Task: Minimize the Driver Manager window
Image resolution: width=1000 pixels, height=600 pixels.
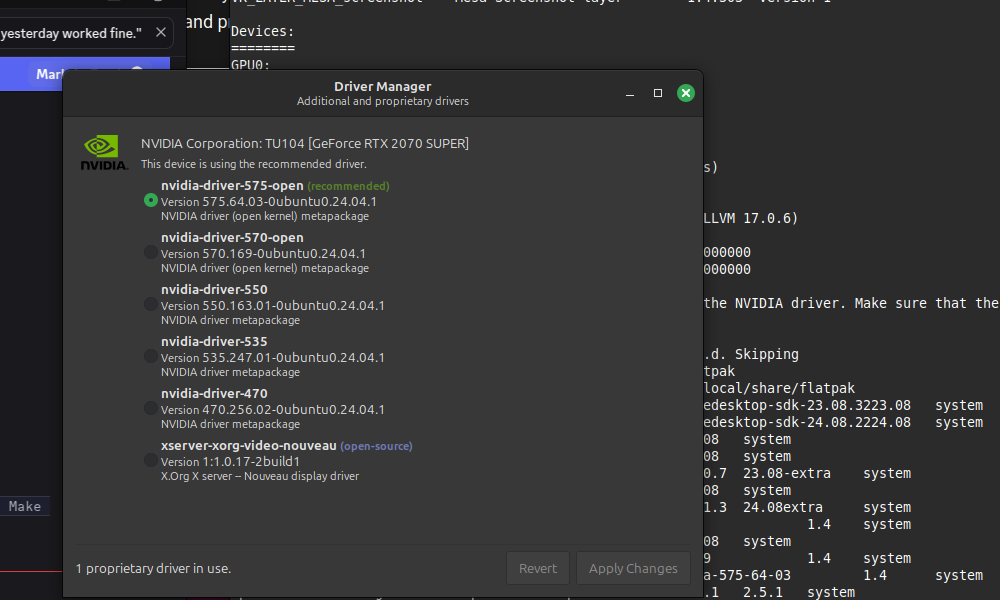Action: coord(630,94)
